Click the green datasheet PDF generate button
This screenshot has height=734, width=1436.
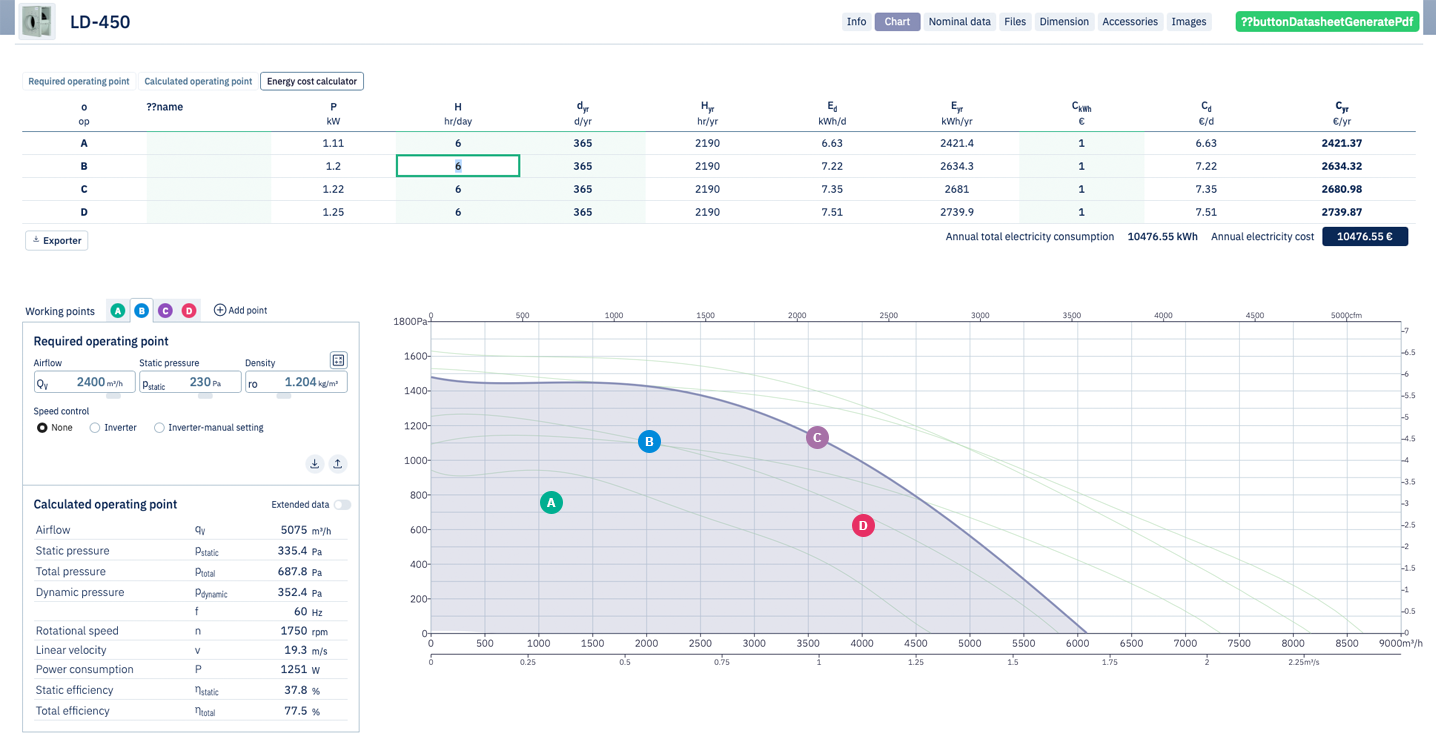1327,21
